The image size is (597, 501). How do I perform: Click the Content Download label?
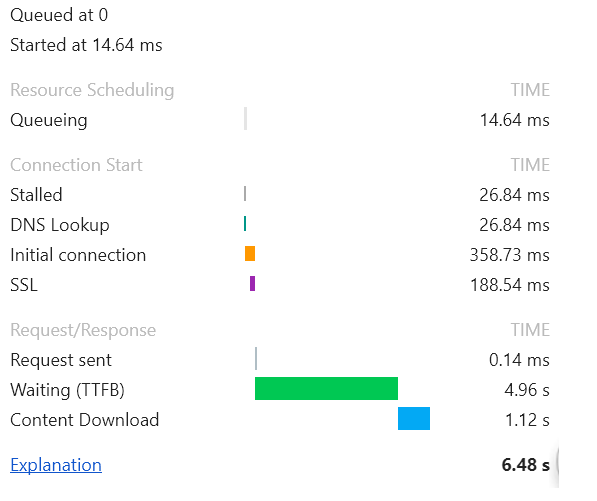[85, 420]
